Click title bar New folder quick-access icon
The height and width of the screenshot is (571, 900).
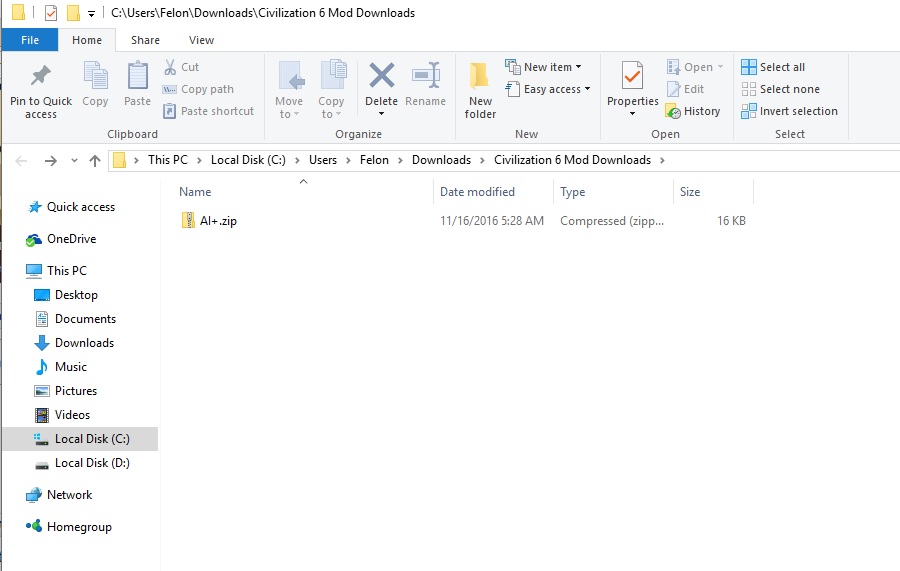pyautogui.click(x=73, y=13)
